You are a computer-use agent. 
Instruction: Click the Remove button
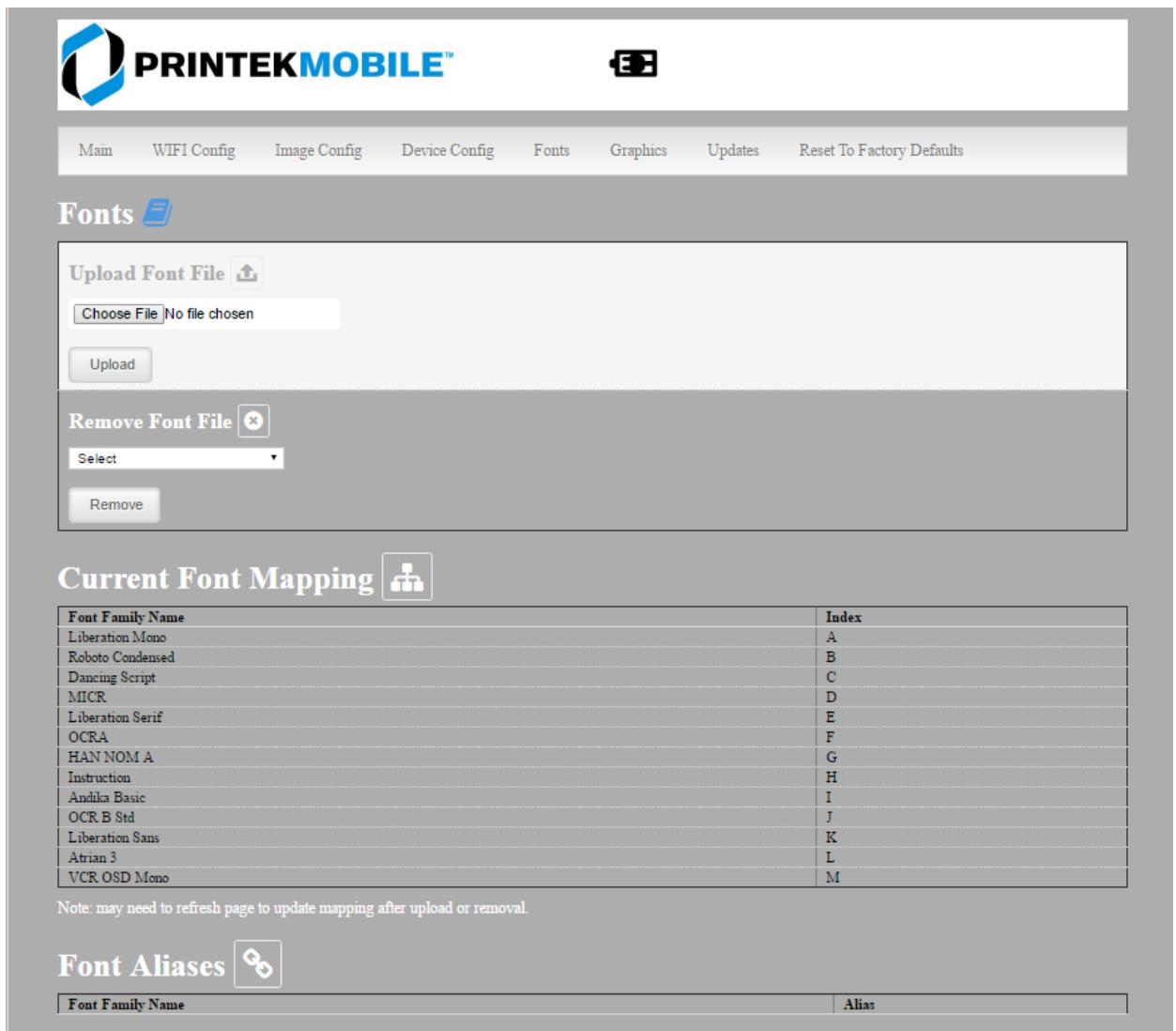(x=115, y=504)
